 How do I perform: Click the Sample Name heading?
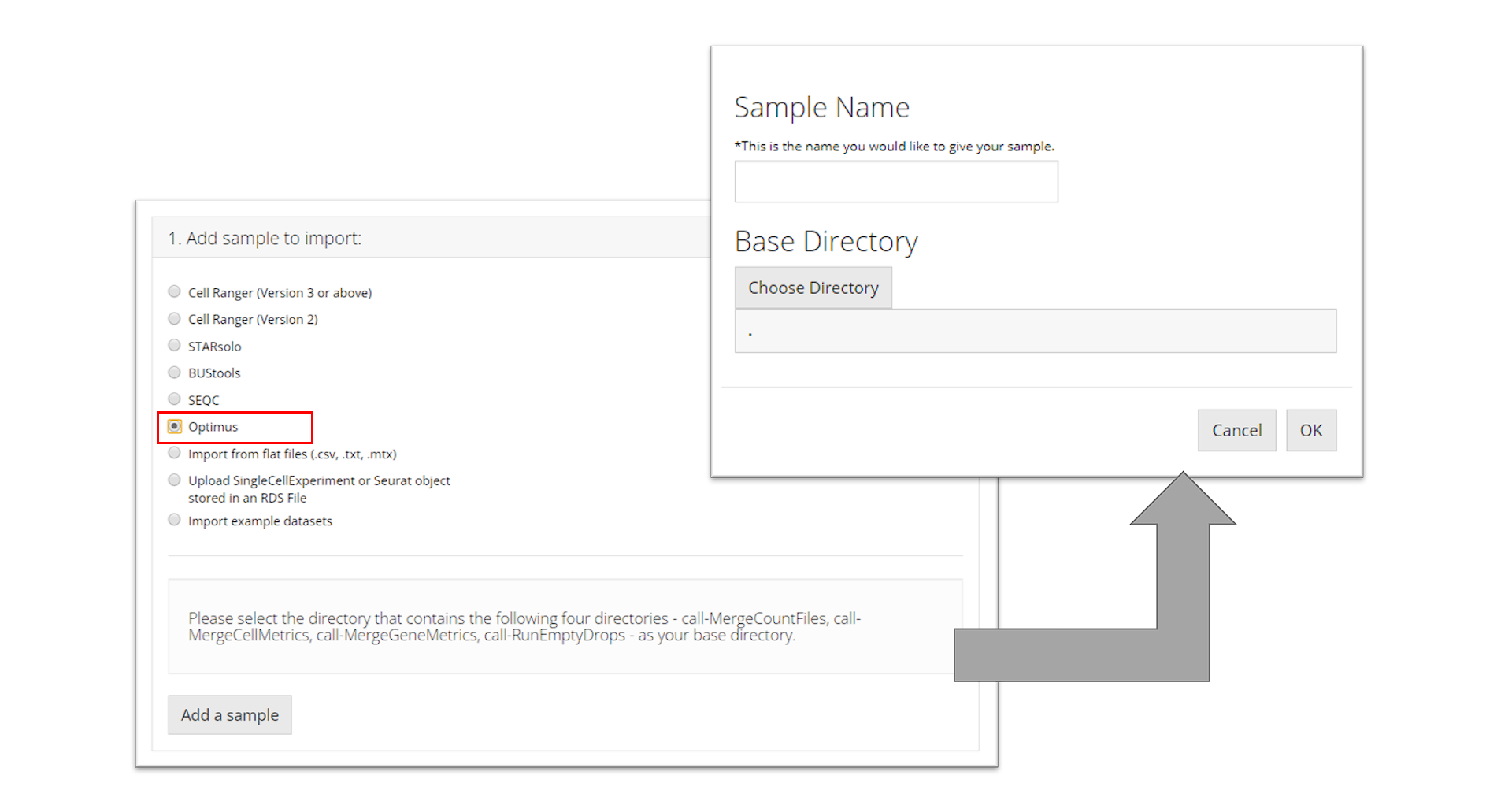(x=821, y=108)
